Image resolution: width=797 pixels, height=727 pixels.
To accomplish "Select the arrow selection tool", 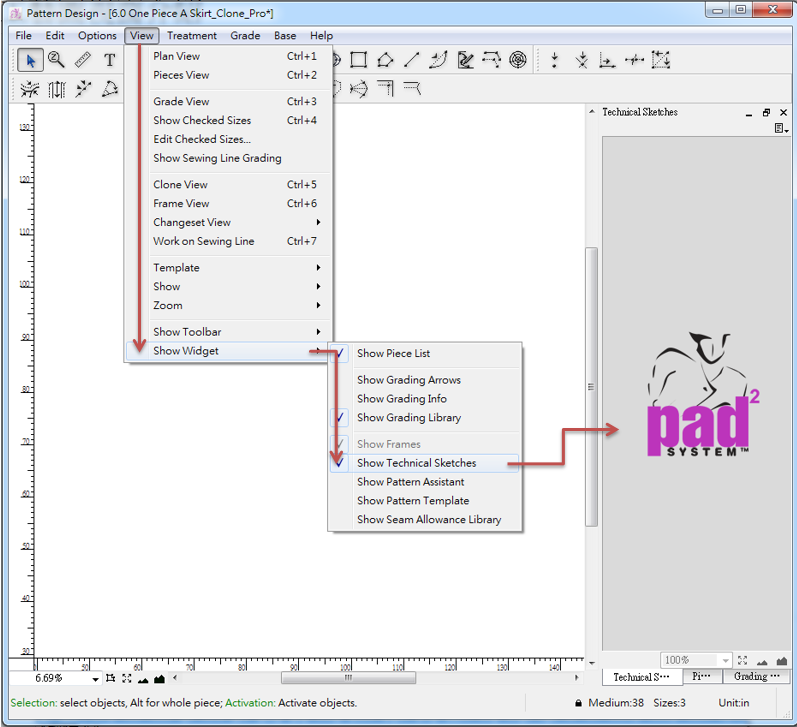I will 30,60.
